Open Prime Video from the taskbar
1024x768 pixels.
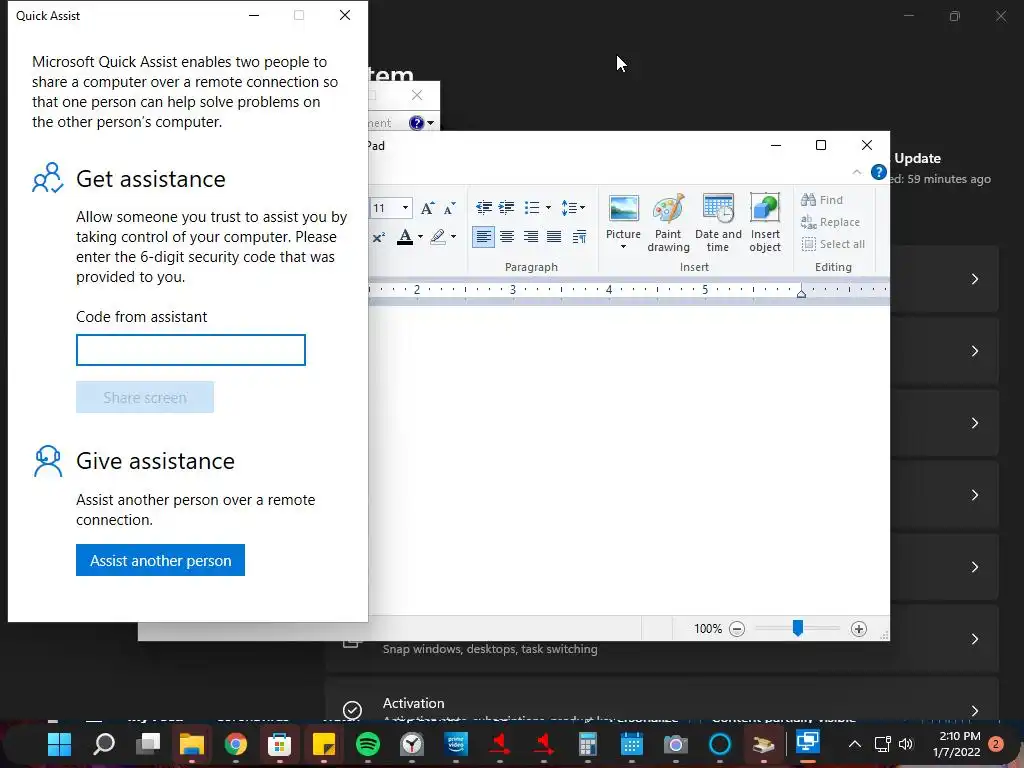(x=456, y=744)
